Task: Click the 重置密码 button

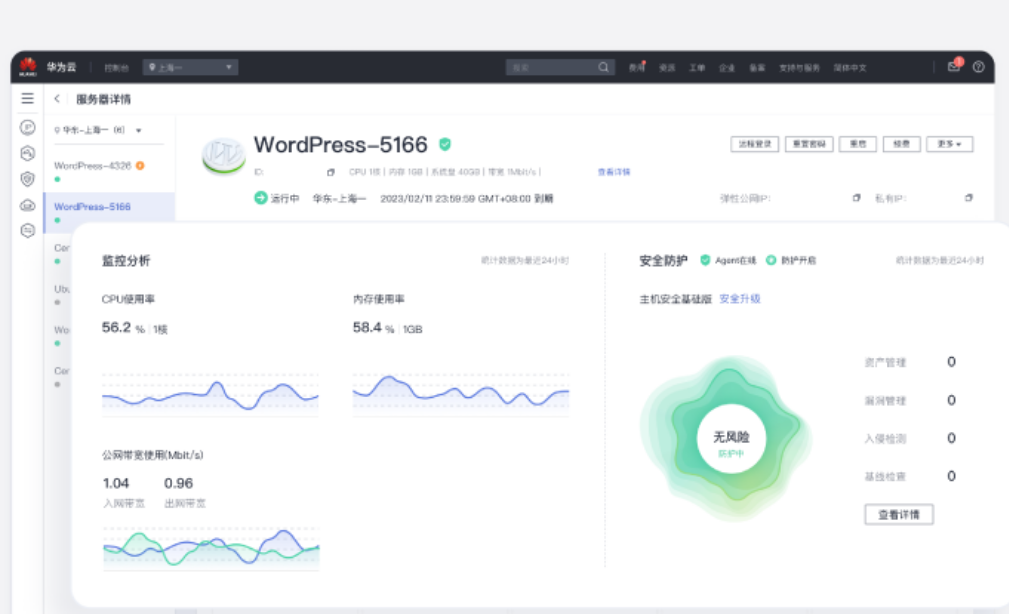Action: click(809, 144)
